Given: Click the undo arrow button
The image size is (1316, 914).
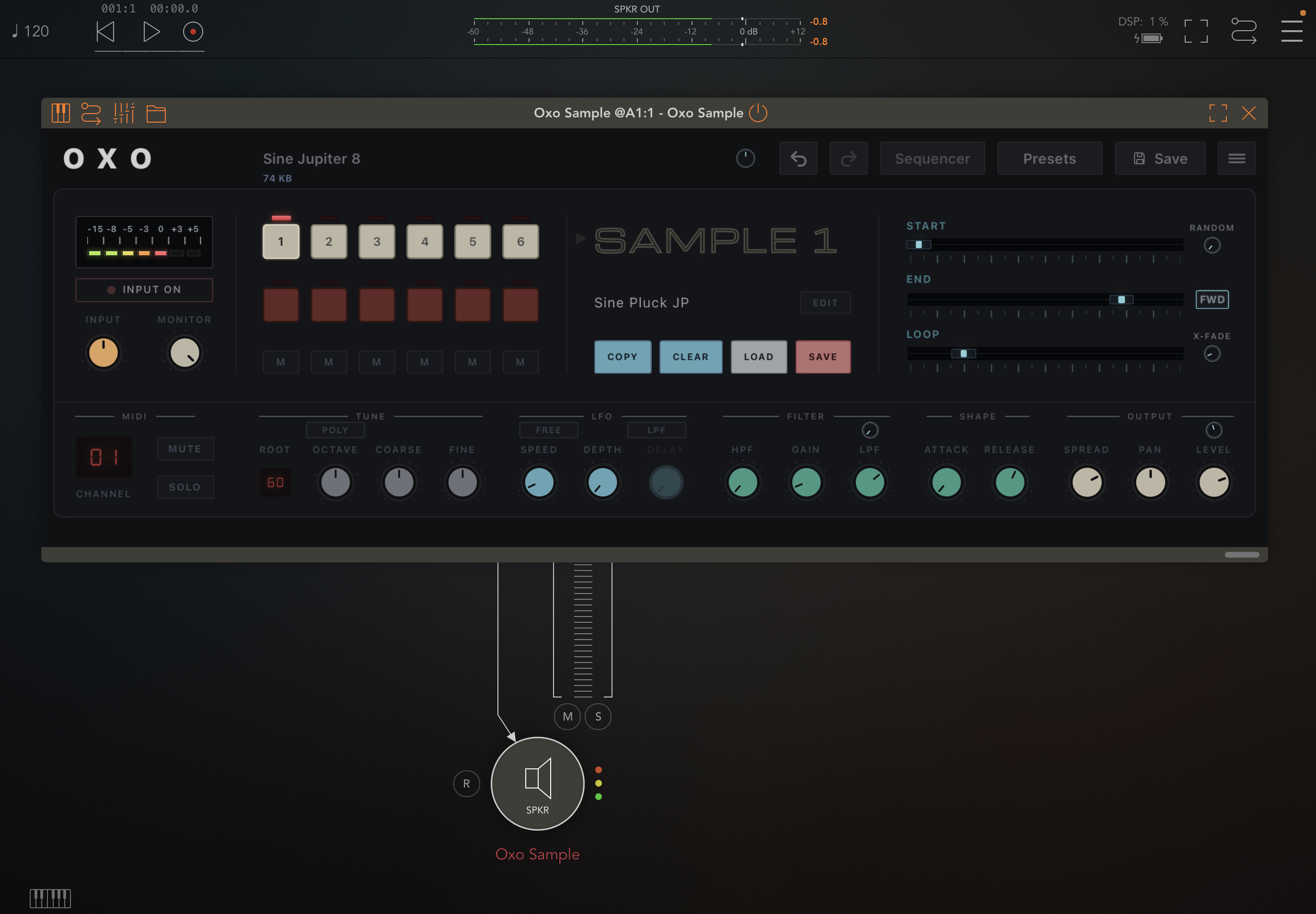Looking at the screenshot, I should click(x=798, y=159).
